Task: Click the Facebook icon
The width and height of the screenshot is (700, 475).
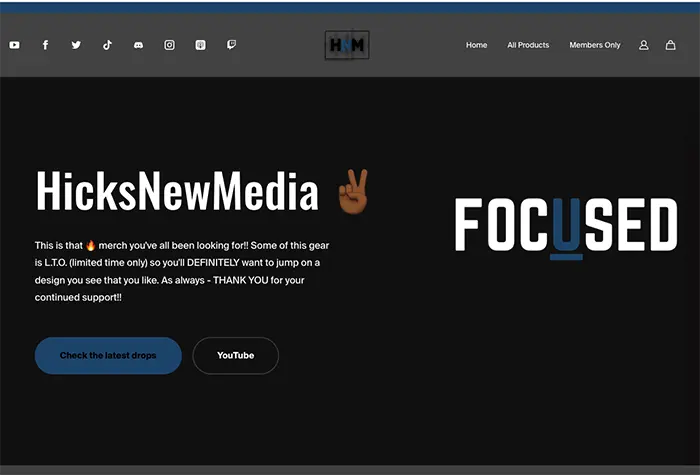Action: click(45, 45)
